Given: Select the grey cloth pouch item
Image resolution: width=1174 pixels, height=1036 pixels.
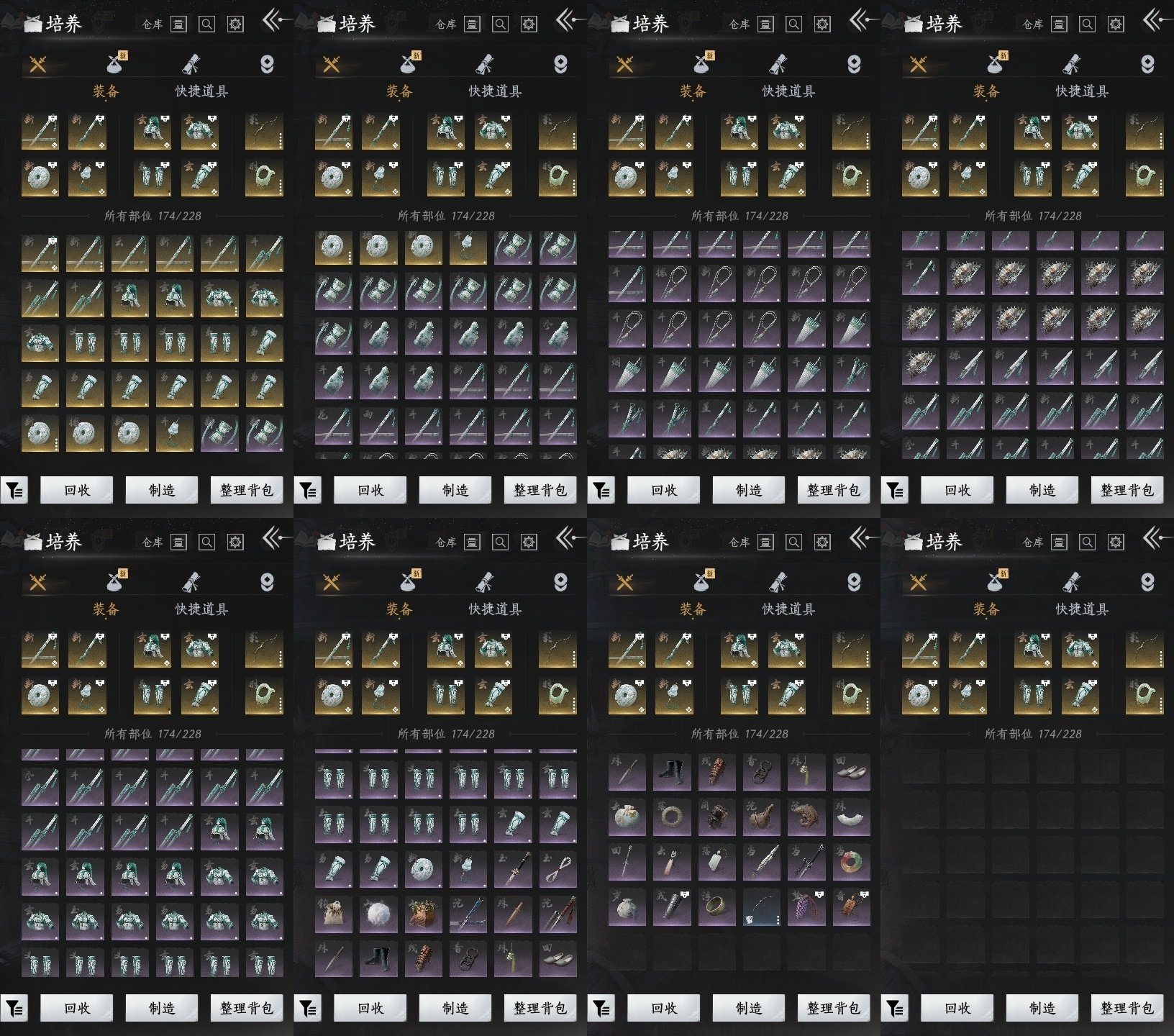Looking at the screenshot, I should tap(627, 907).
